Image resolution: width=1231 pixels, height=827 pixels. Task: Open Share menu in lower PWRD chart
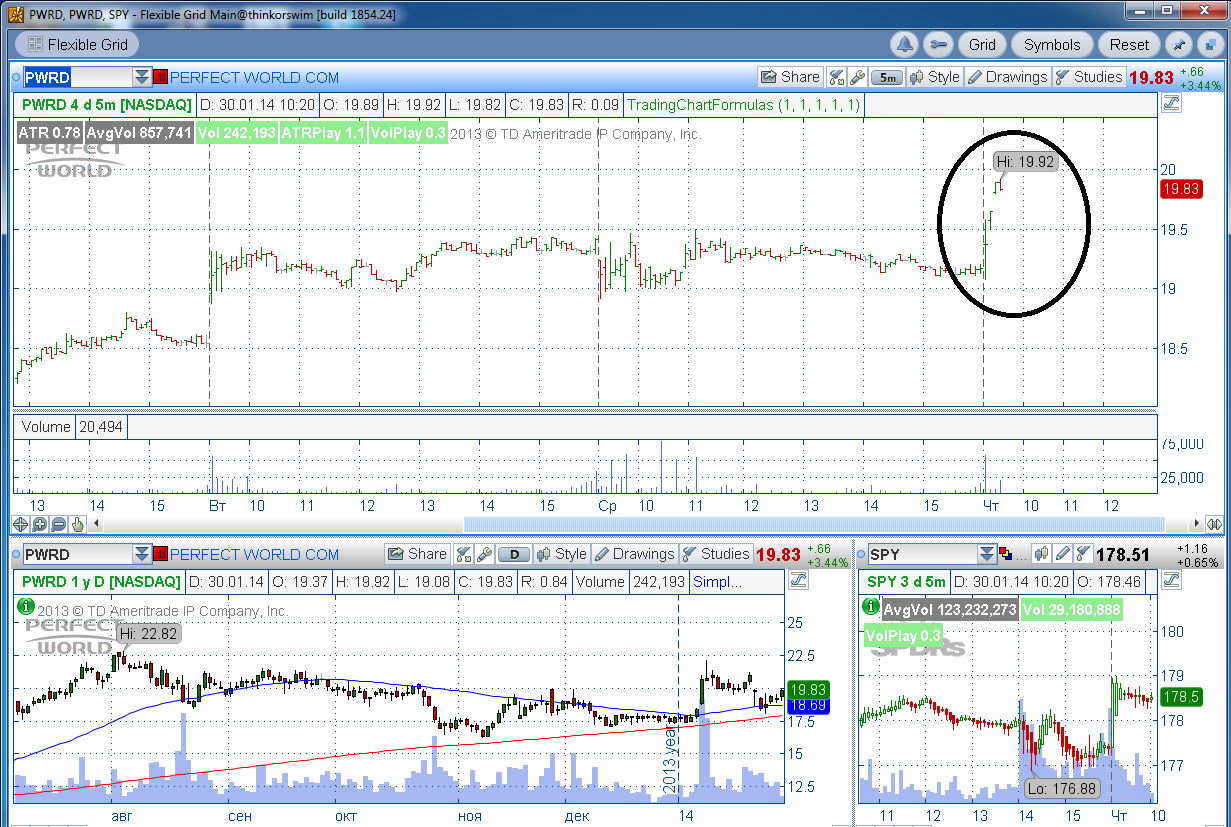(417, 554)
